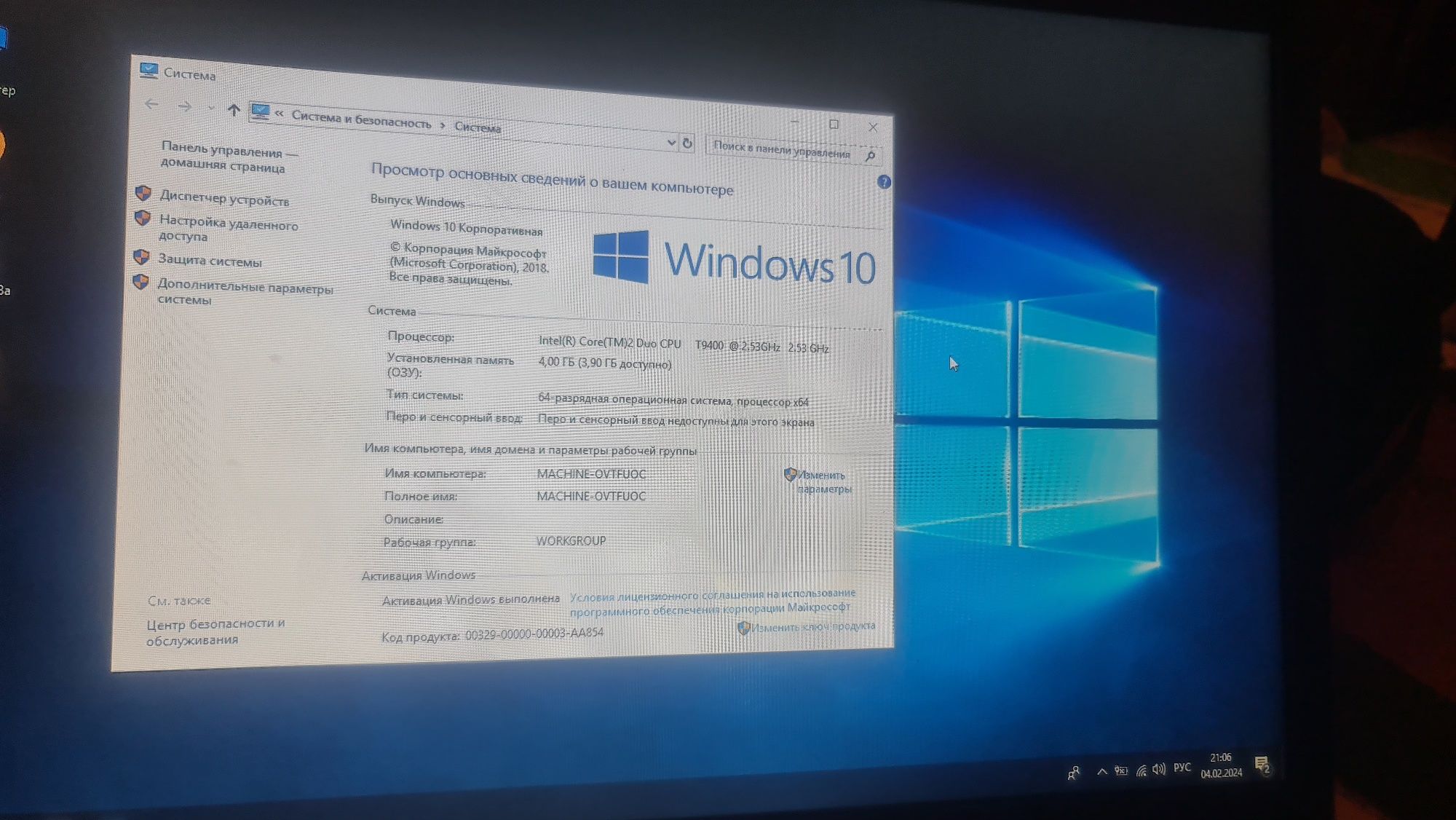
Task: Click product code '00329-00000-00003-AA854'
Action: click(534, 634)
